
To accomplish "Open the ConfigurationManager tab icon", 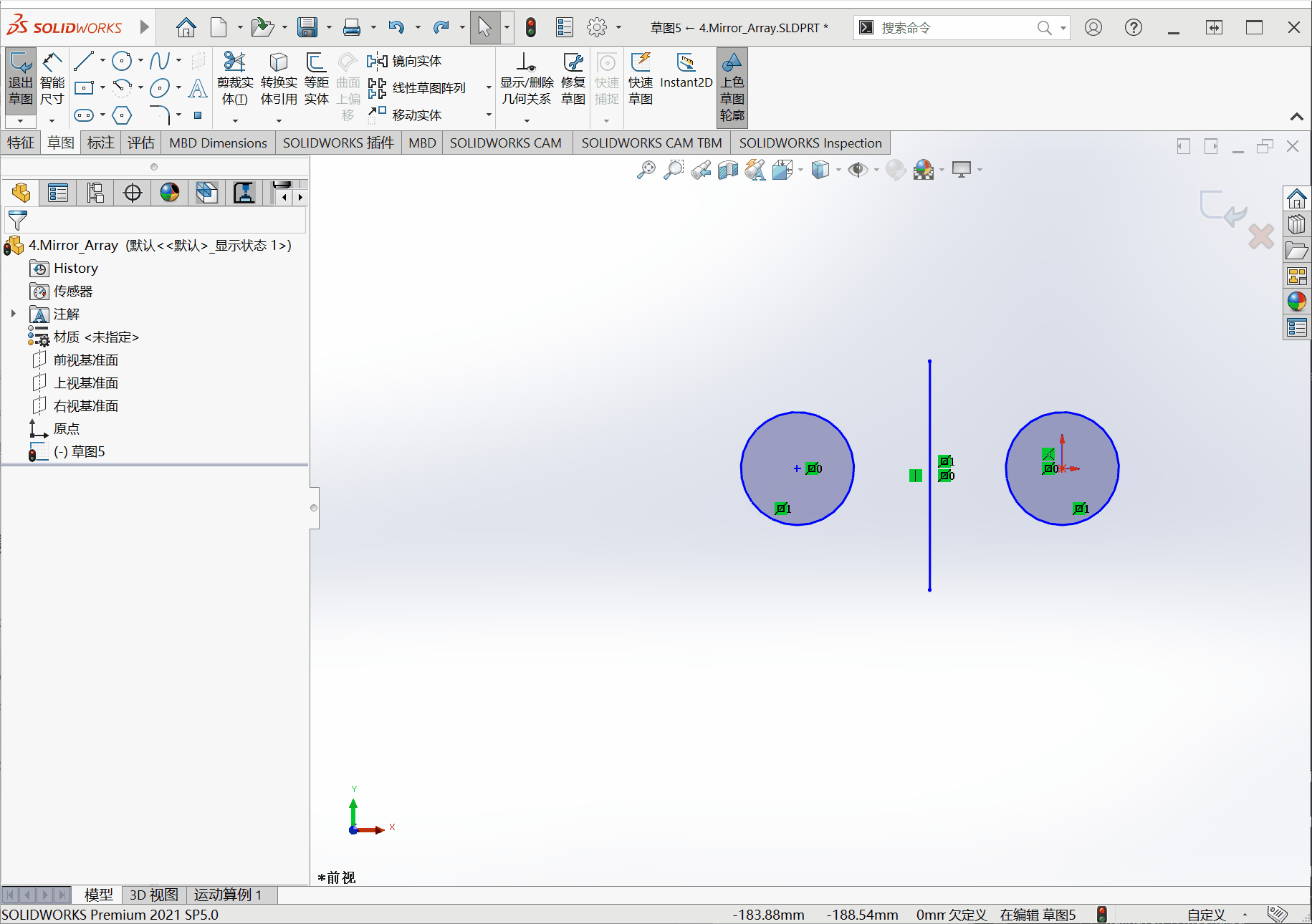I will [x=95, y=193].
